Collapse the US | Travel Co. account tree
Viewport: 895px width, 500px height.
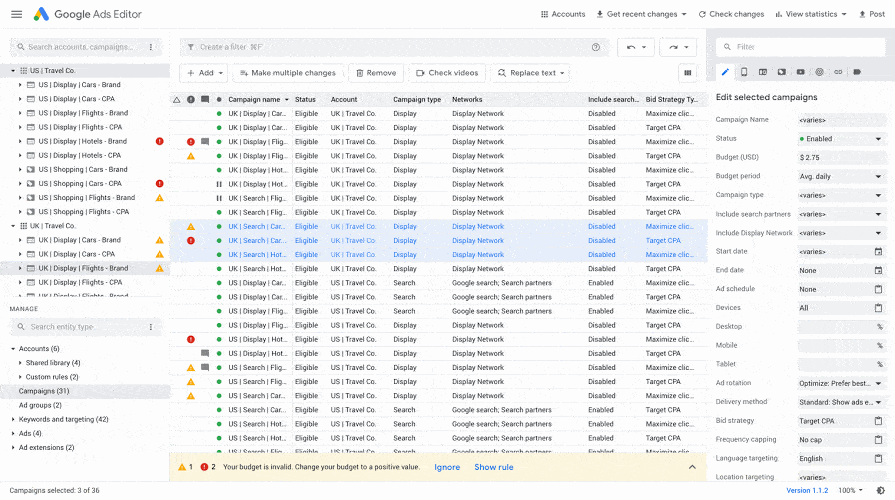pos(14,71)
